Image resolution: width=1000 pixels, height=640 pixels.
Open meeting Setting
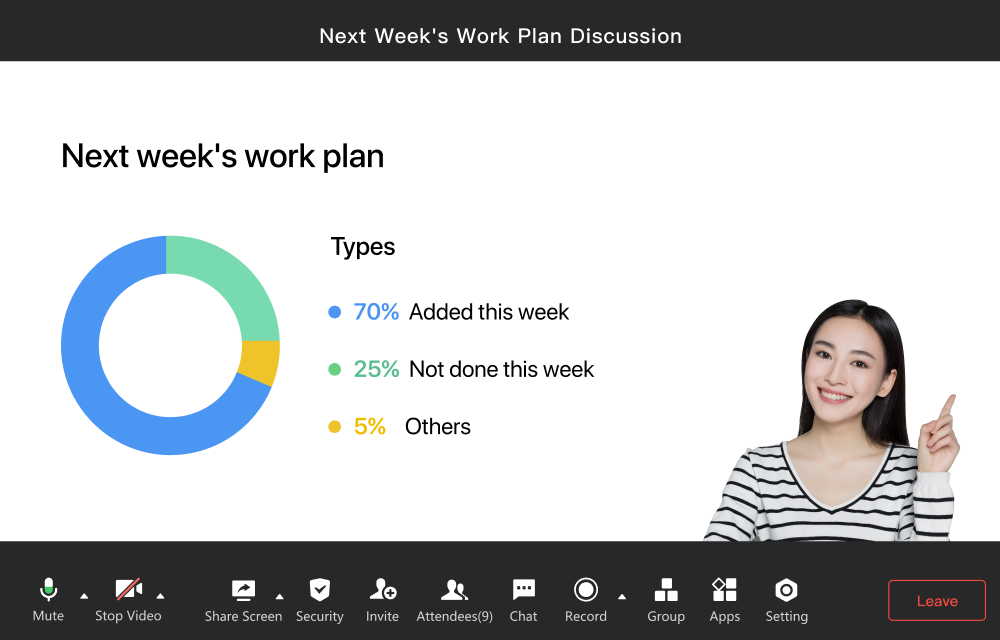point(786,600)
